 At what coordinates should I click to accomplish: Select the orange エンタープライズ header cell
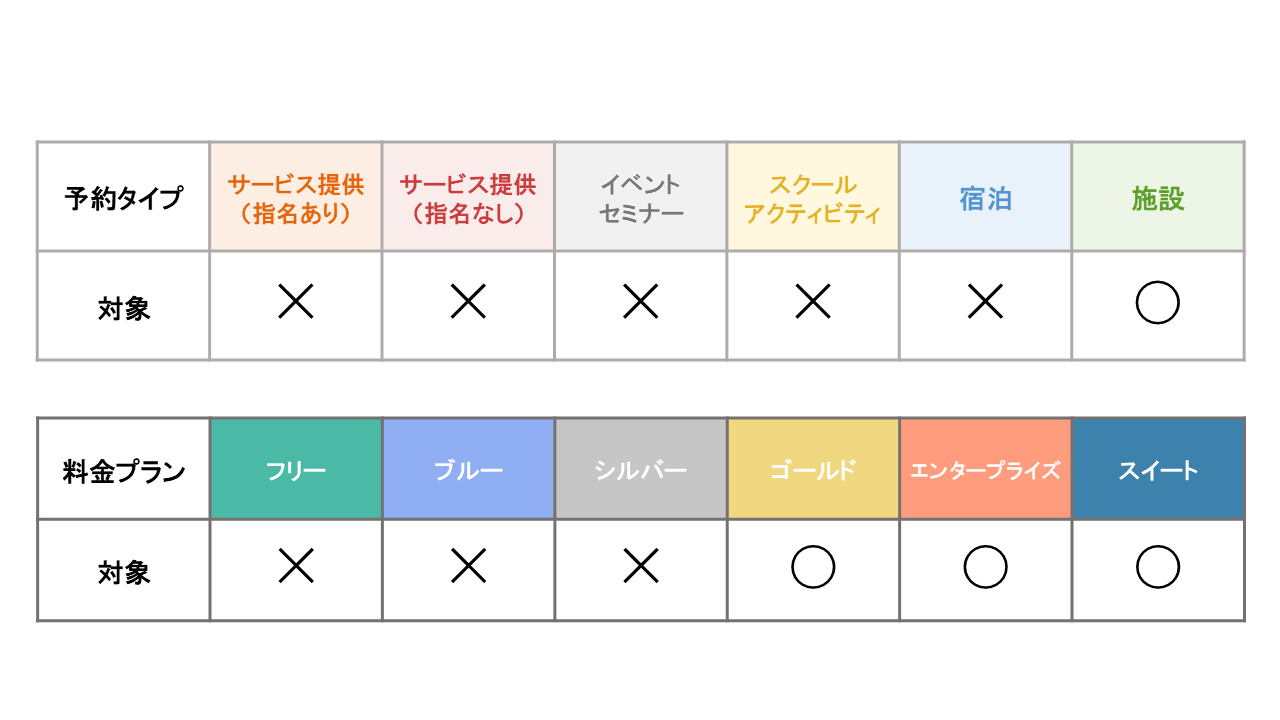[985, 469]
